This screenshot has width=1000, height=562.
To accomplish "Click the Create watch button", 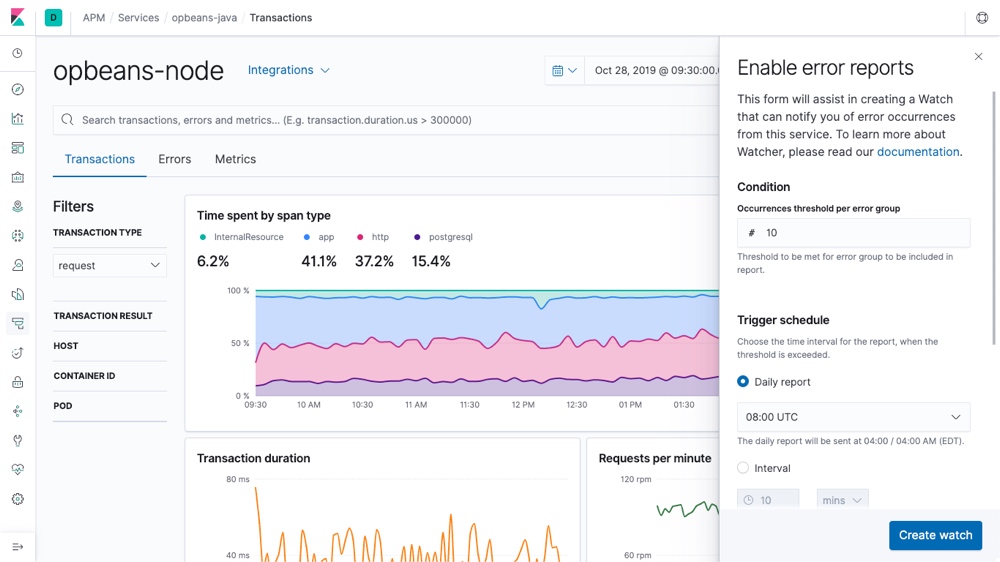I will click(x=936, y=535).
